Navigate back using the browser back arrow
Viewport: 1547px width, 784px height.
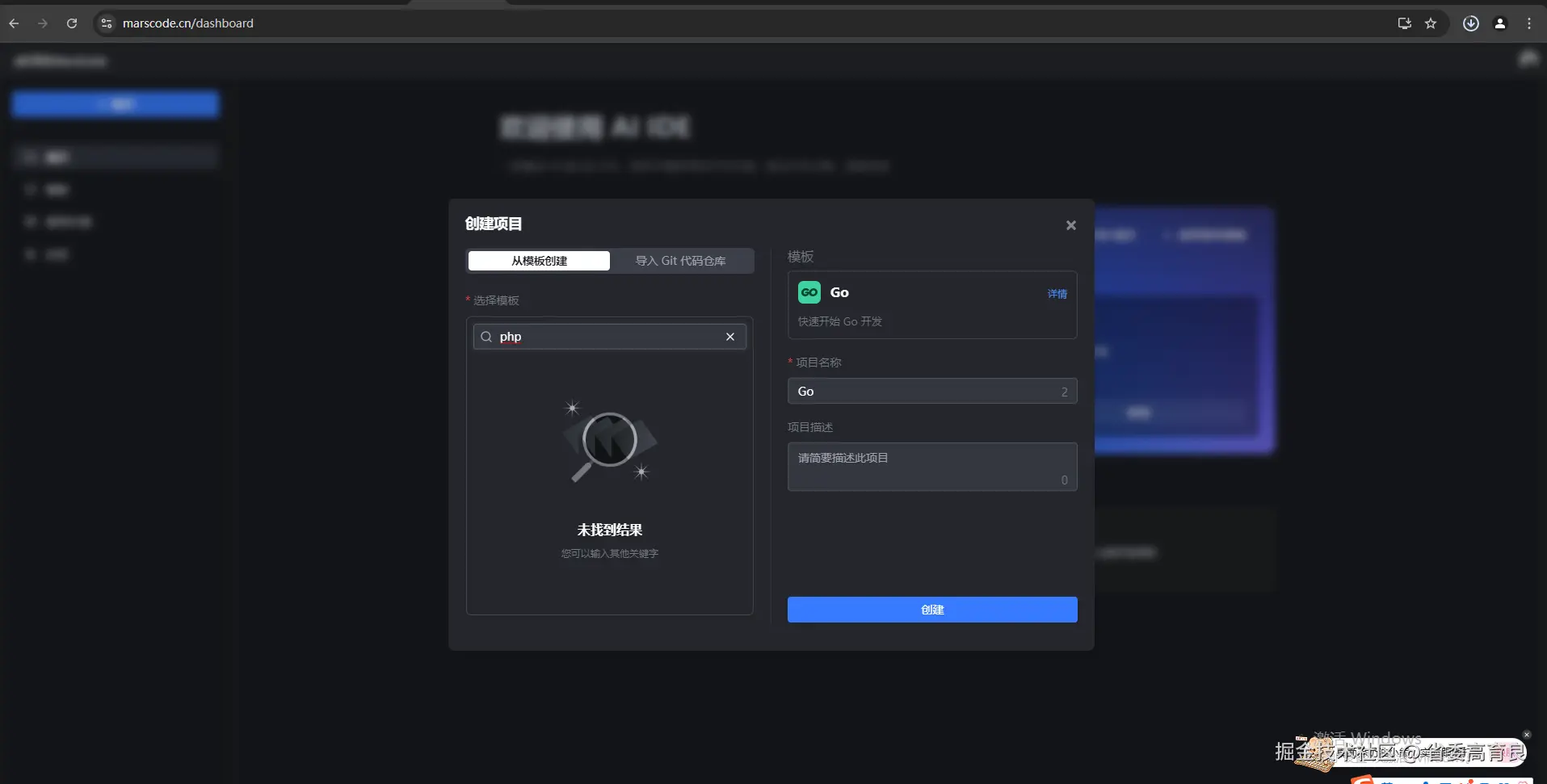pos(14,23)
